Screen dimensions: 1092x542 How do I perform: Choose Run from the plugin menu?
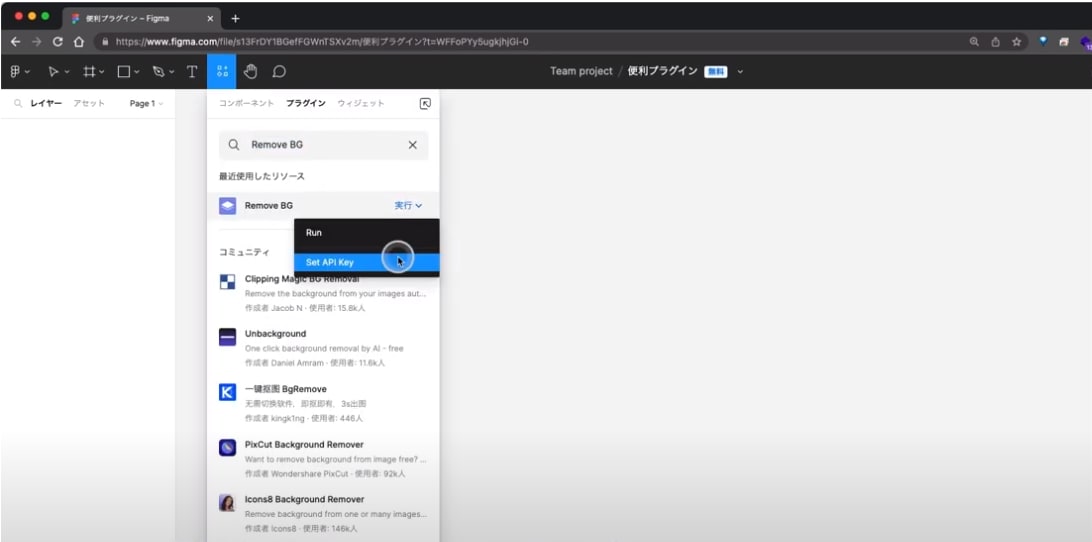click(367, 233)
